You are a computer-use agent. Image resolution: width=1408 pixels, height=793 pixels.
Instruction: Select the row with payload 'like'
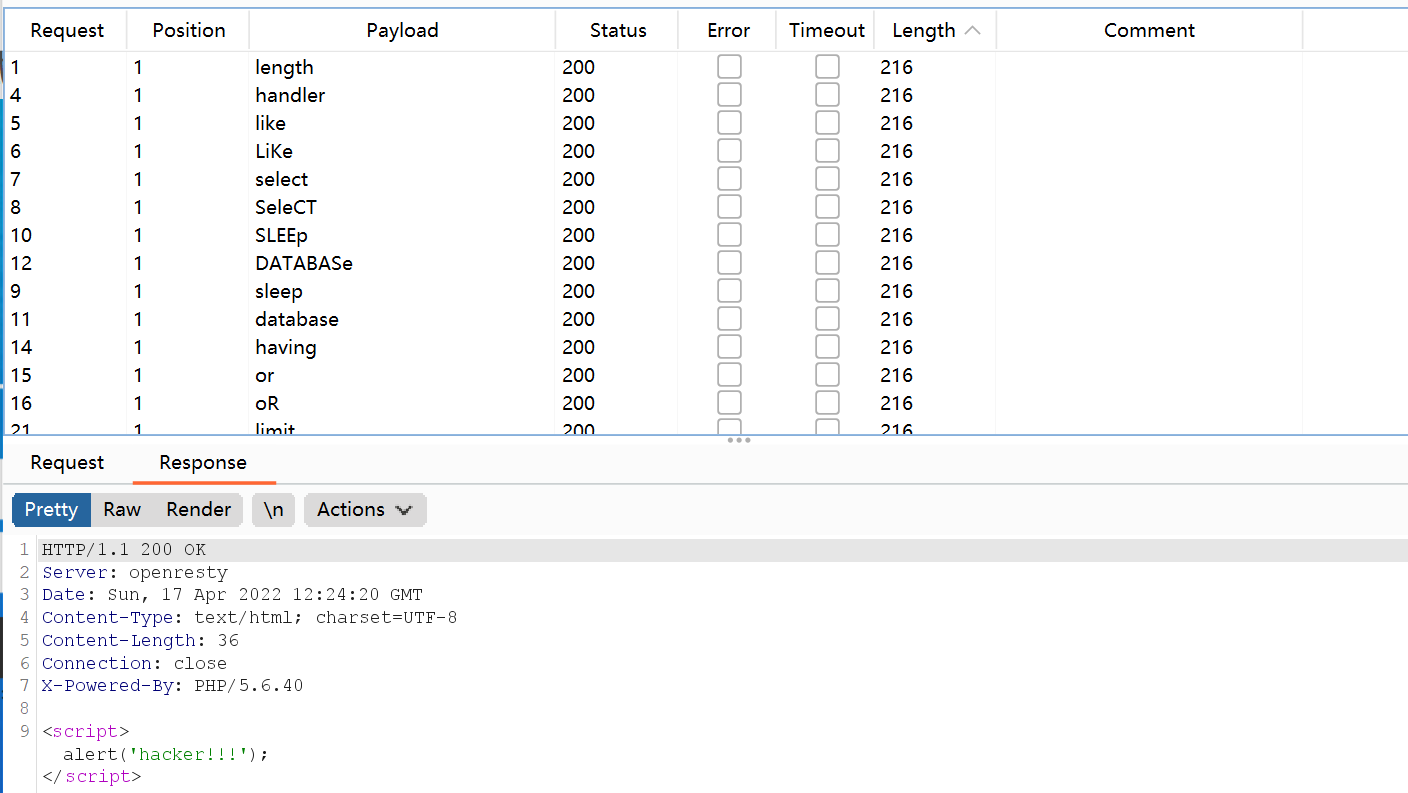coord(704,123)
